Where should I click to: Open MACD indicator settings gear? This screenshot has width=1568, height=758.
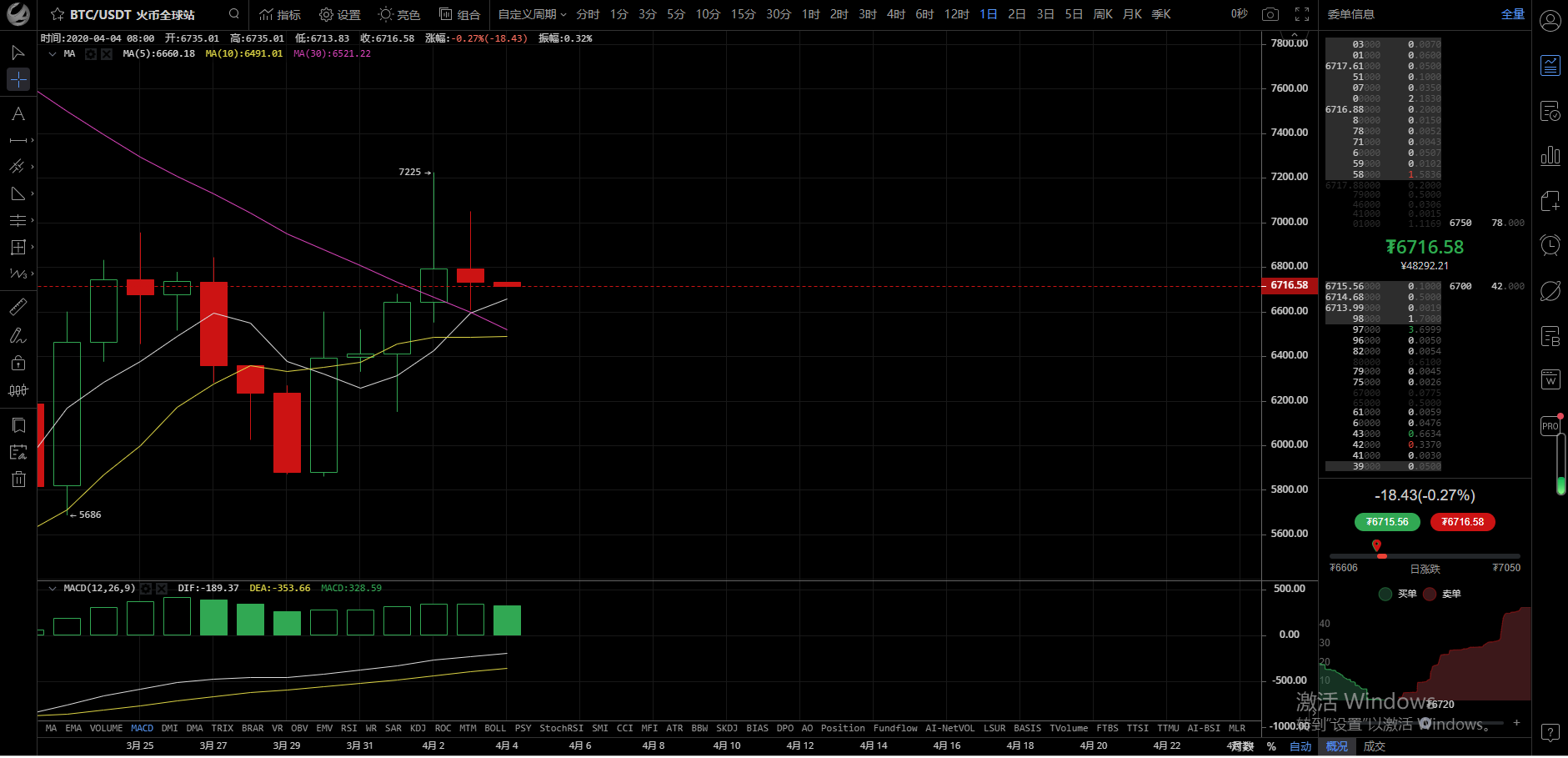click(x=146, y=589)
